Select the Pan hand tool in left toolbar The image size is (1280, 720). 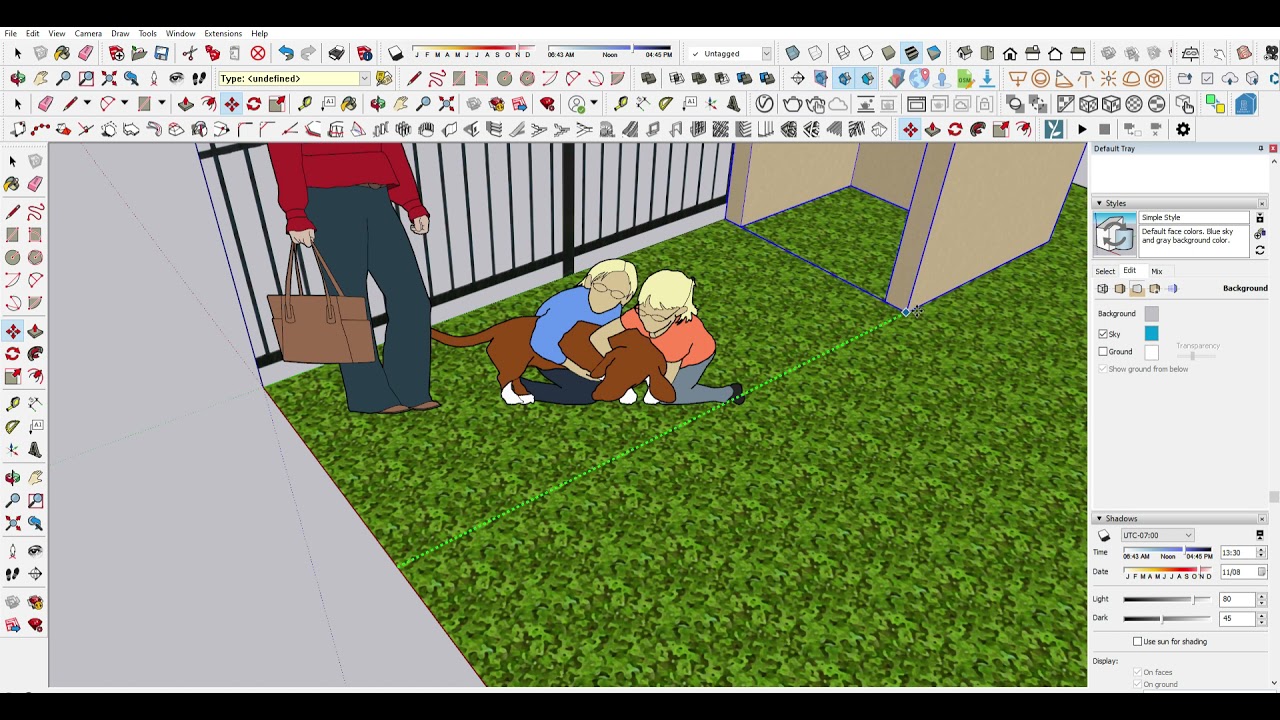[x=35, y=477]
